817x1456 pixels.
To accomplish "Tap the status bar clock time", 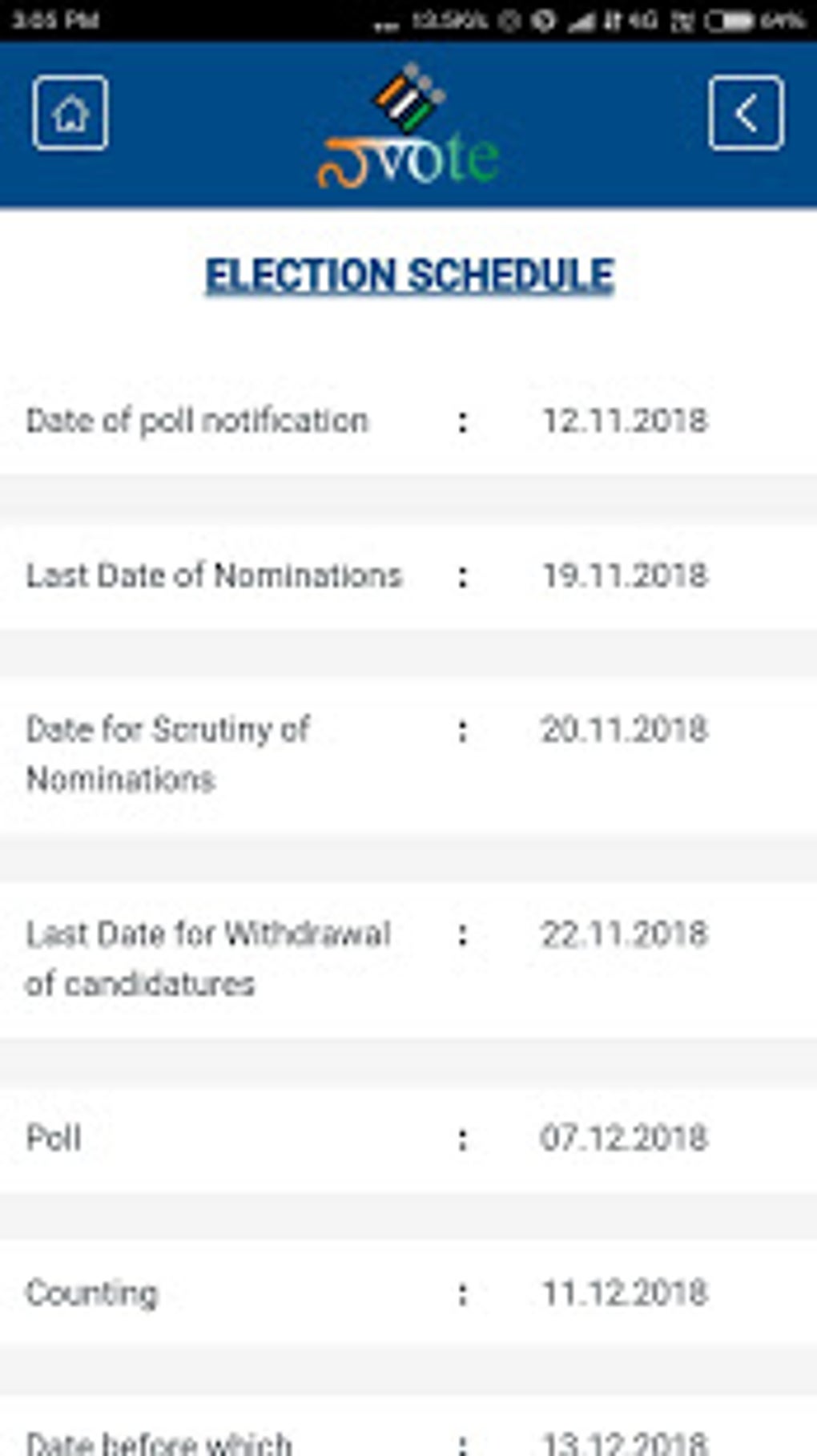I will point(54,19).
